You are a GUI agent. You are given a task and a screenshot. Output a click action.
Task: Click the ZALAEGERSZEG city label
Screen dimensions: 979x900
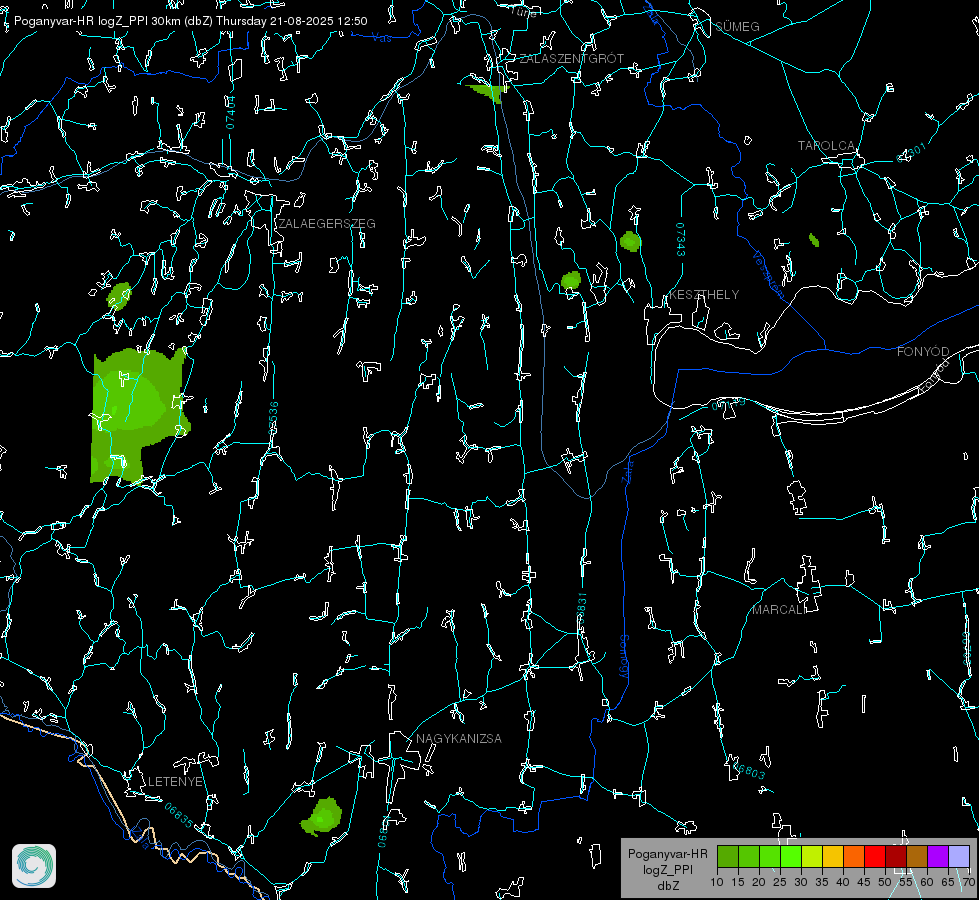[327, 223]
